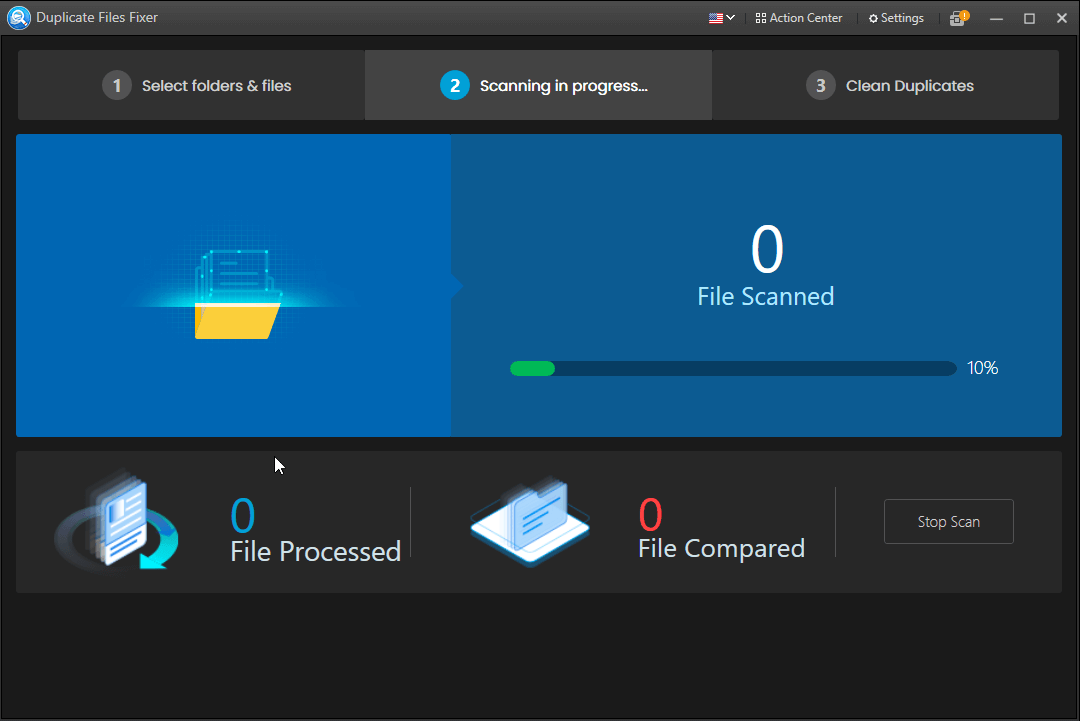This screenshot has width=1080, height=721.
Task: Switch to Select folders & files tab
Action: pyautogui.click(x=191, y=86)
